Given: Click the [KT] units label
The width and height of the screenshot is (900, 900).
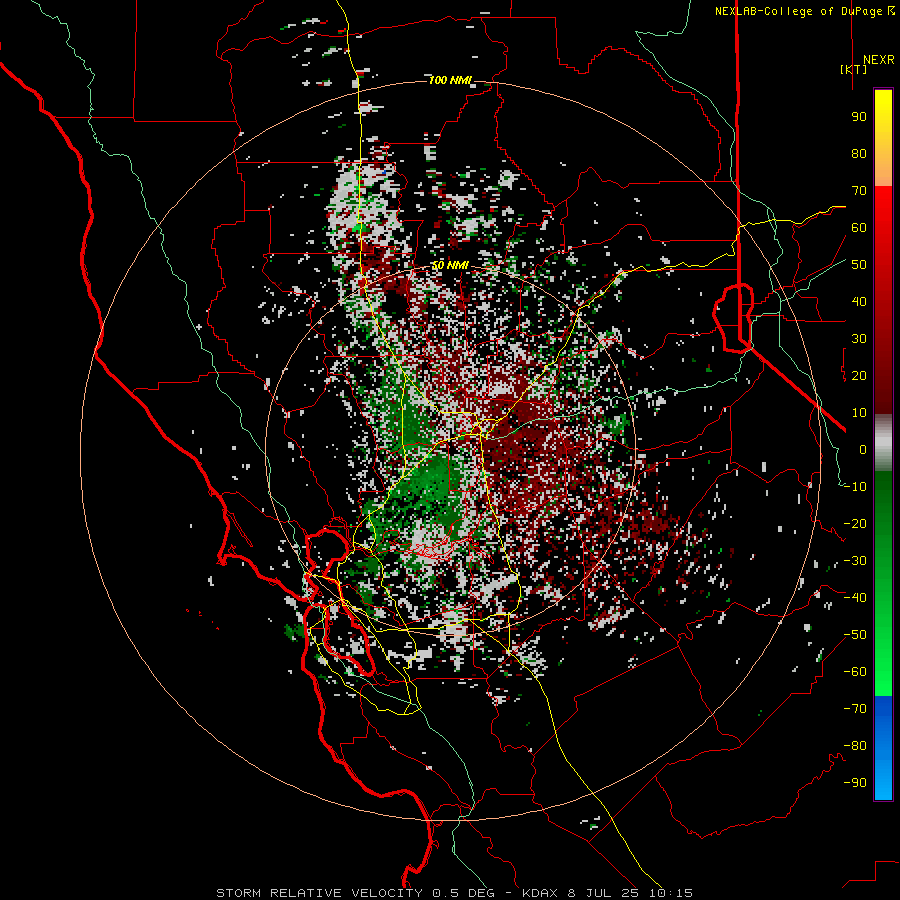Looking at the screenshot, I should point(854,69).
